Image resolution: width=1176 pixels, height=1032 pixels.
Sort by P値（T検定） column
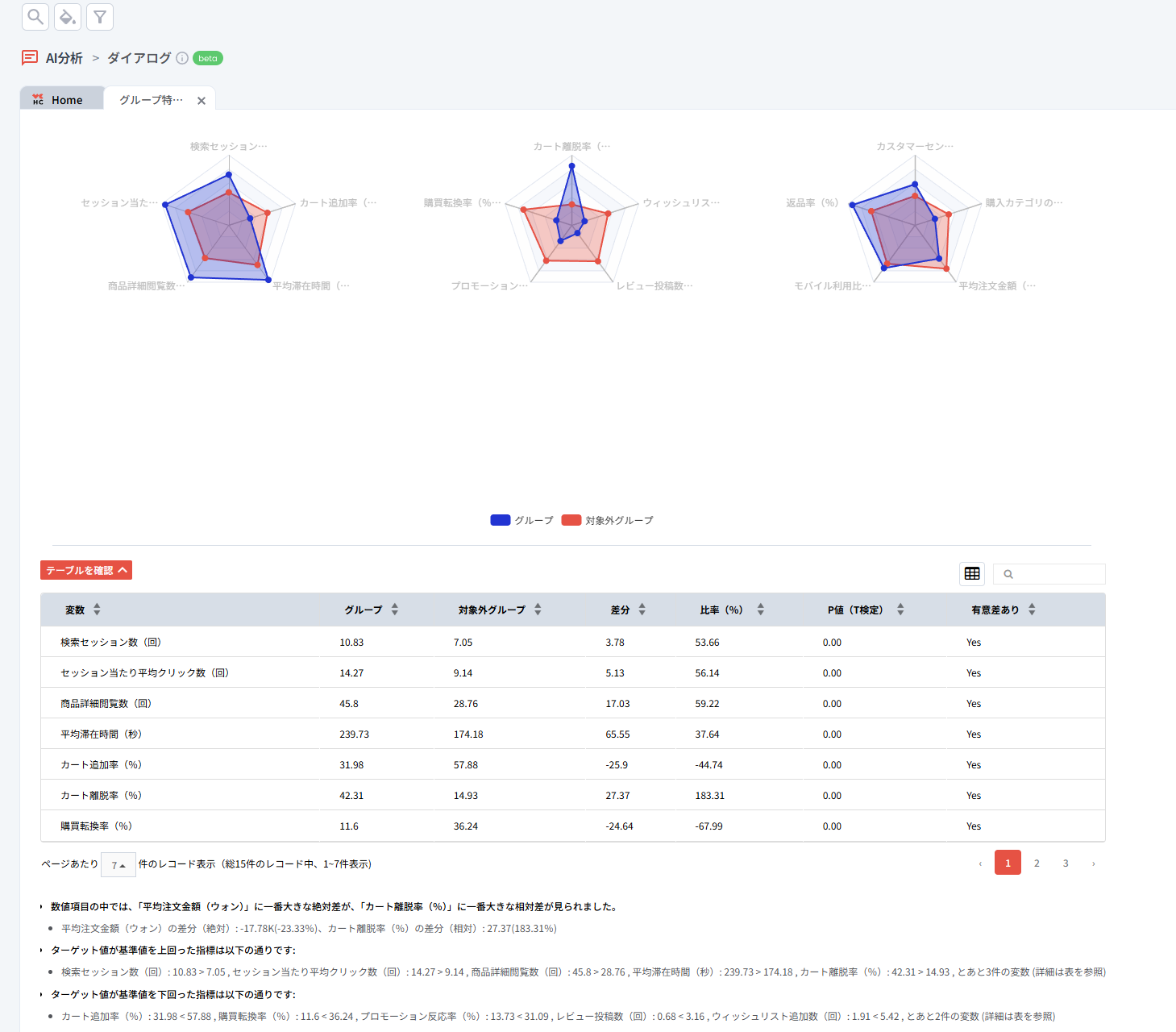point(900,610)
